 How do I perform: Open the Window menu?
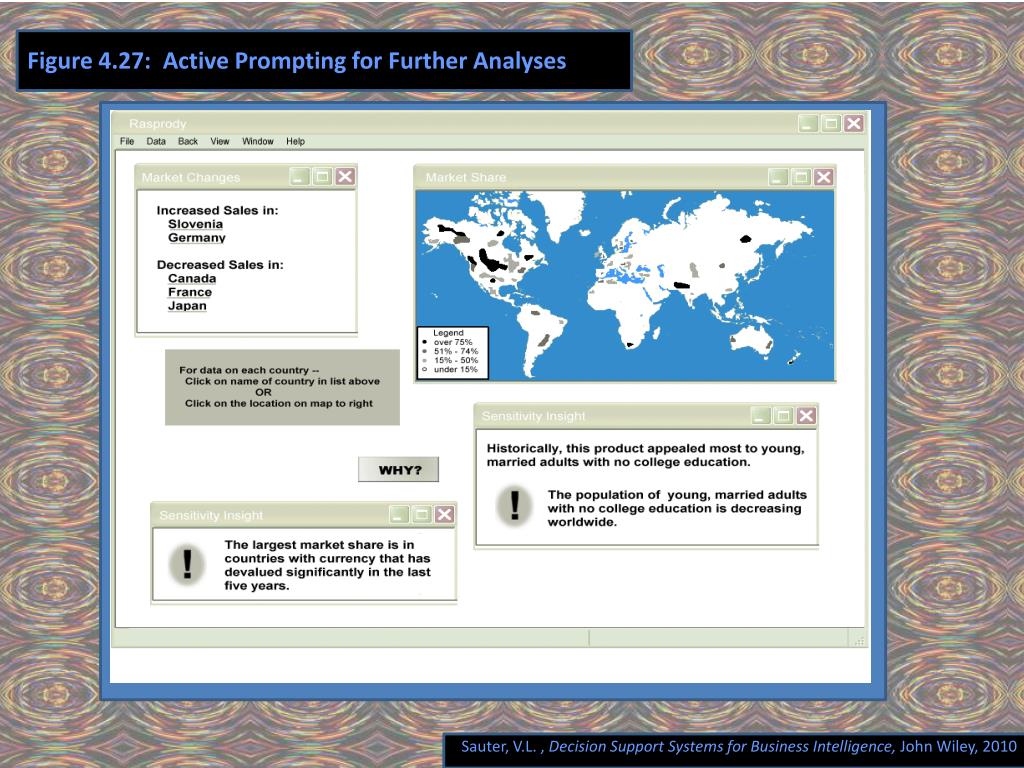[x=258, y=141]
